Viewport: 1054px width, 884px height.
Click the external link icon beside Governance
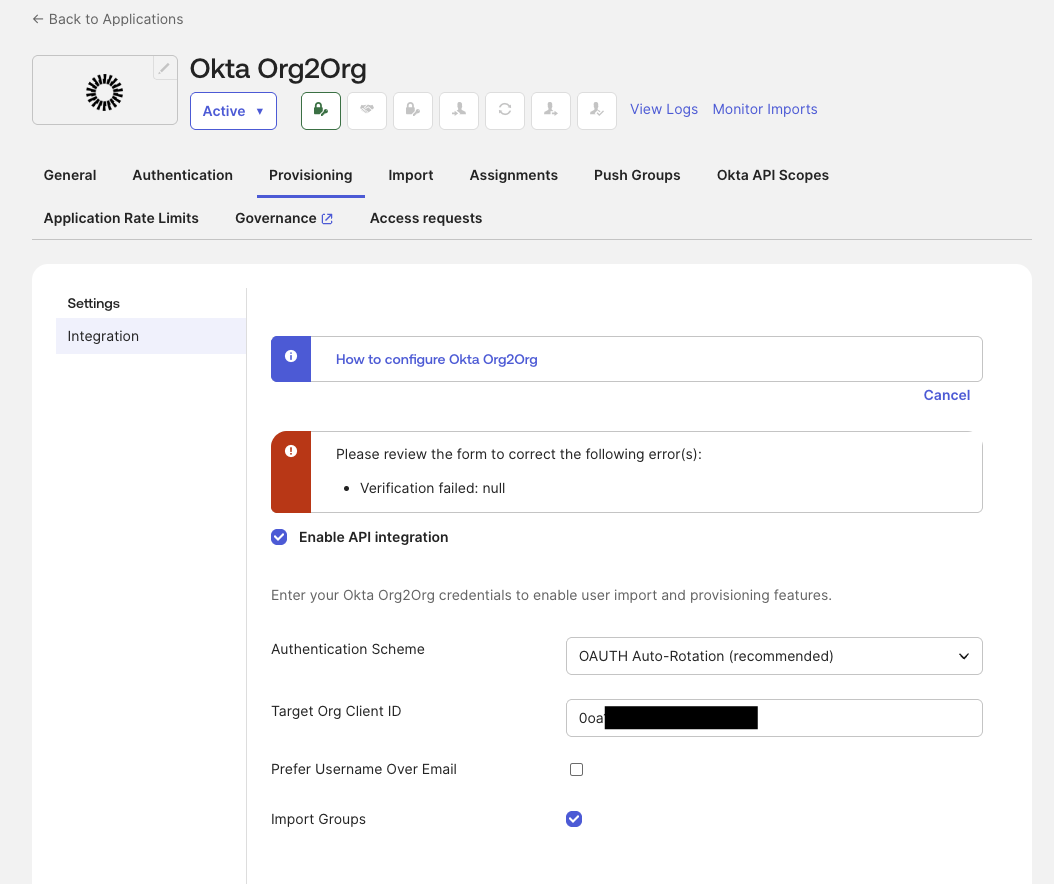327,218
